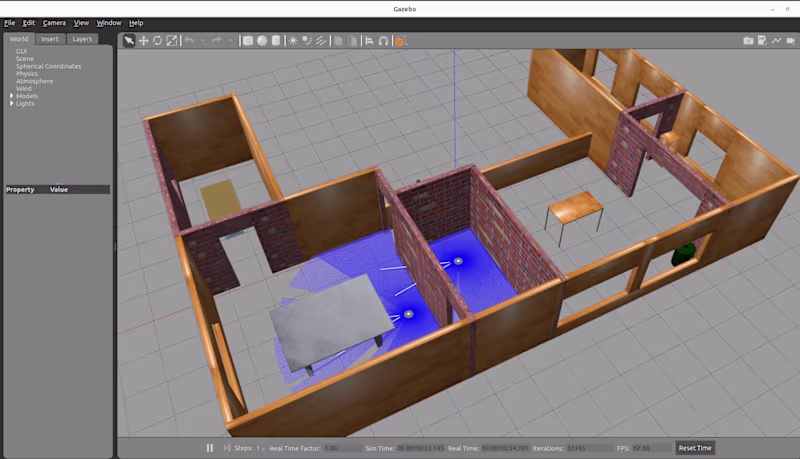Take a screenshot with the camera icon
Image resolution: width=800 pixels, height=459 pixels.
click(748, 41)
